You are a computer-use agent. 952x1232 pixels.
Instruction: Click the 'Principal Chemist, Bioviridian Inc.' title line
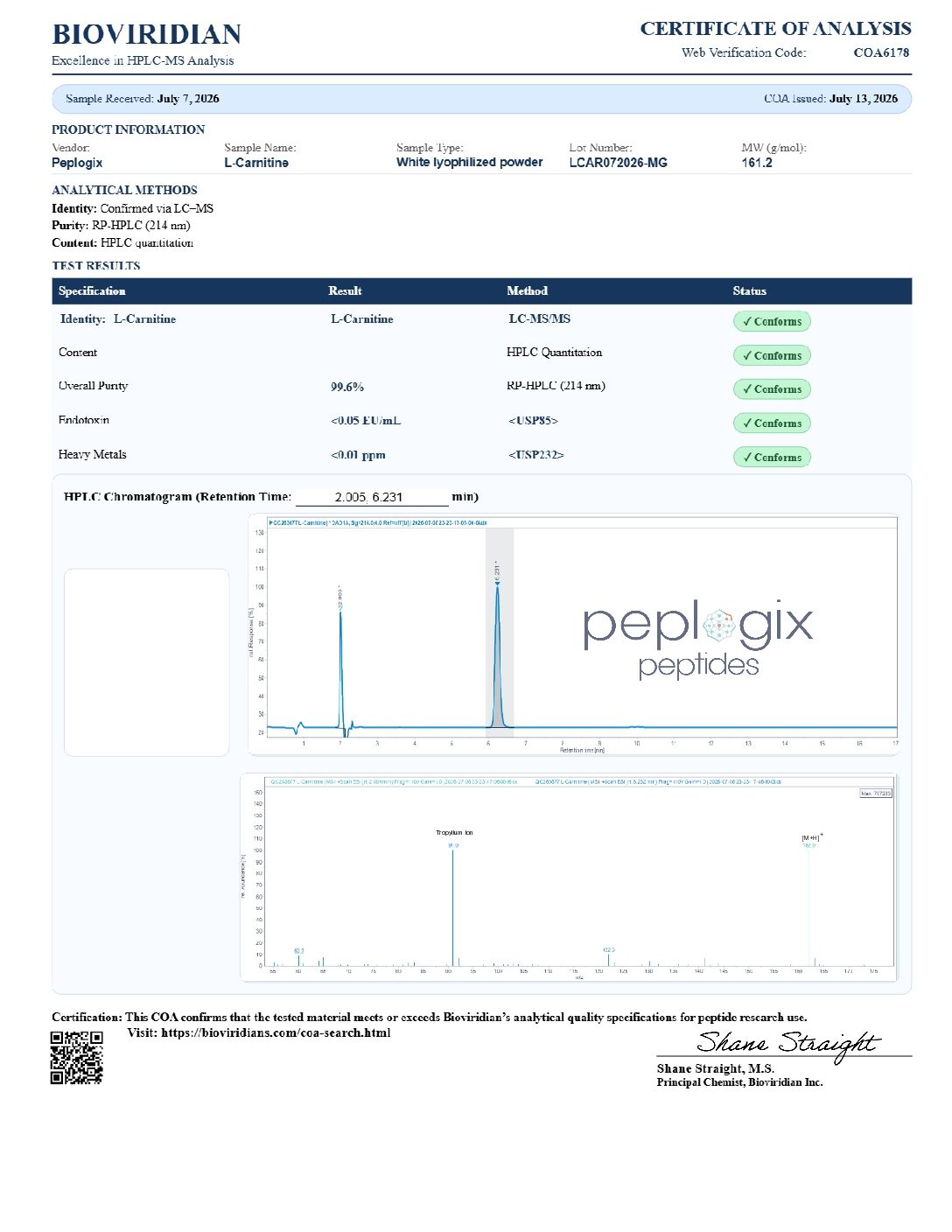739,1082
